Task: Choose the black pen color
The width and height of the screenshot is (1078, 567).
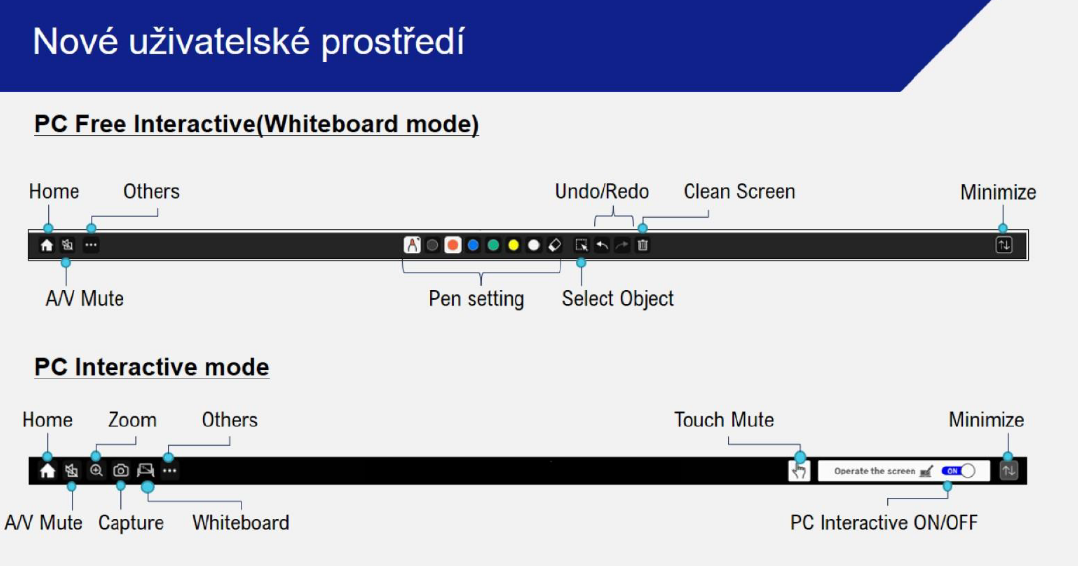Action: pyautogui.click(x=432, y=245)
